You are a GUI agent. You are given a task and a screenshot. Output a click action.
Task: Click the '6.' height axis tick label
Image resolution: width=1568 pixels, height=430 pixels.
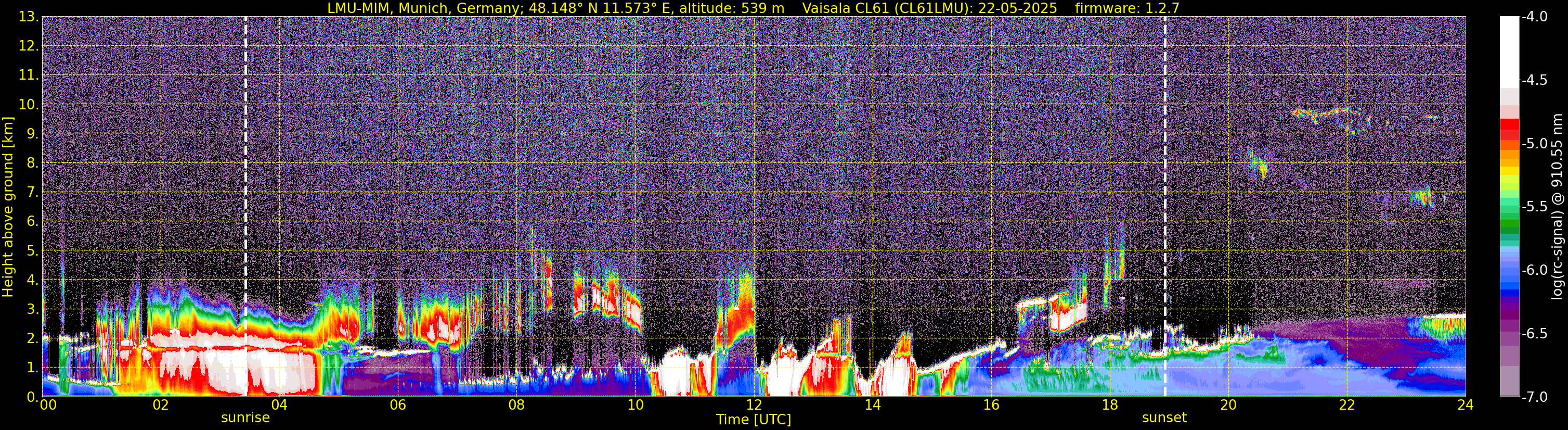(33, 222)
